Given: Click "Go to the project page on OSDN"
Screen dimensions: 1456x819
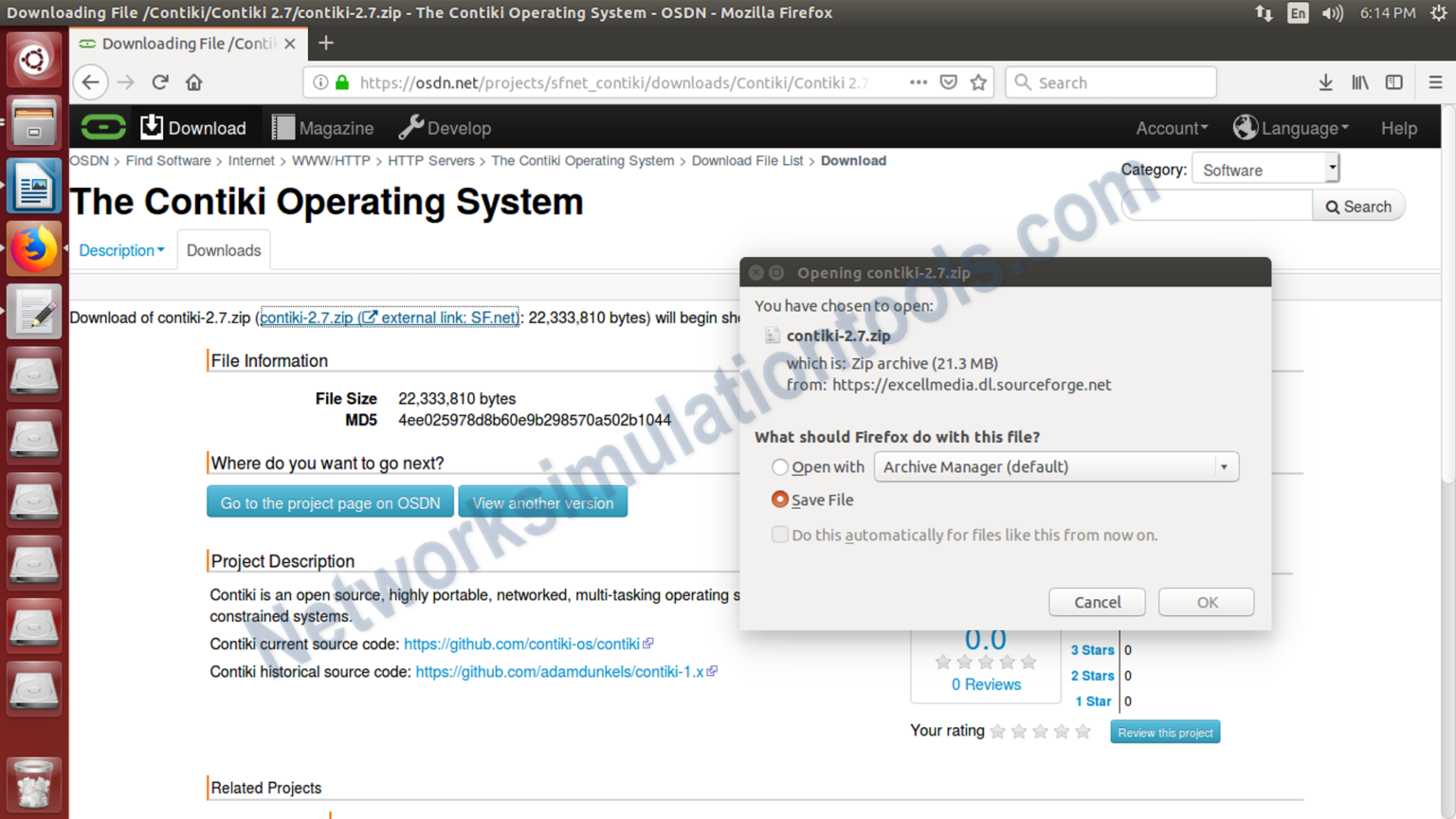Looking at the screenshot, I should tap(330, 502).
